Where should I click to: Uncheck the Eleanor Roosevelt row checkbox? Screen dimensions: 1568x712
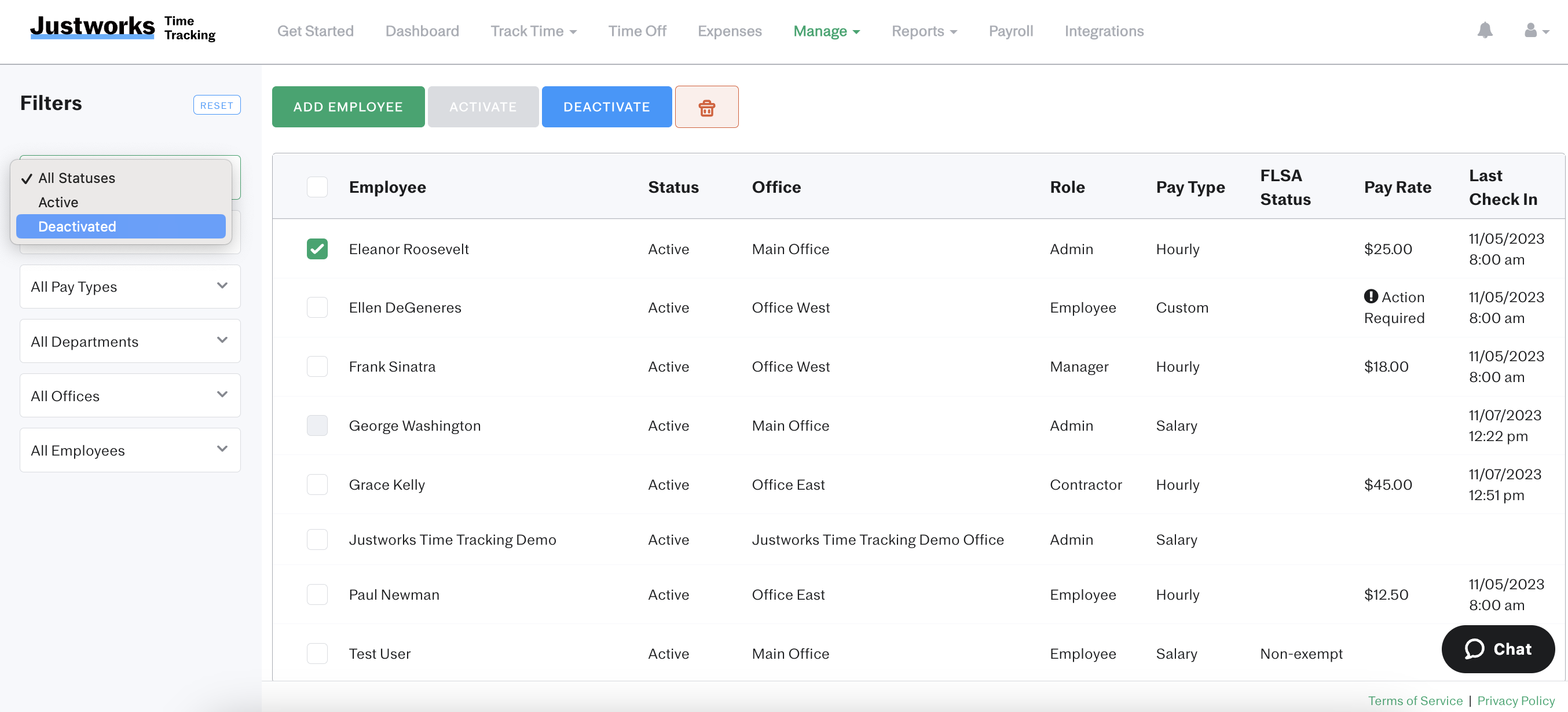[317, 248]
